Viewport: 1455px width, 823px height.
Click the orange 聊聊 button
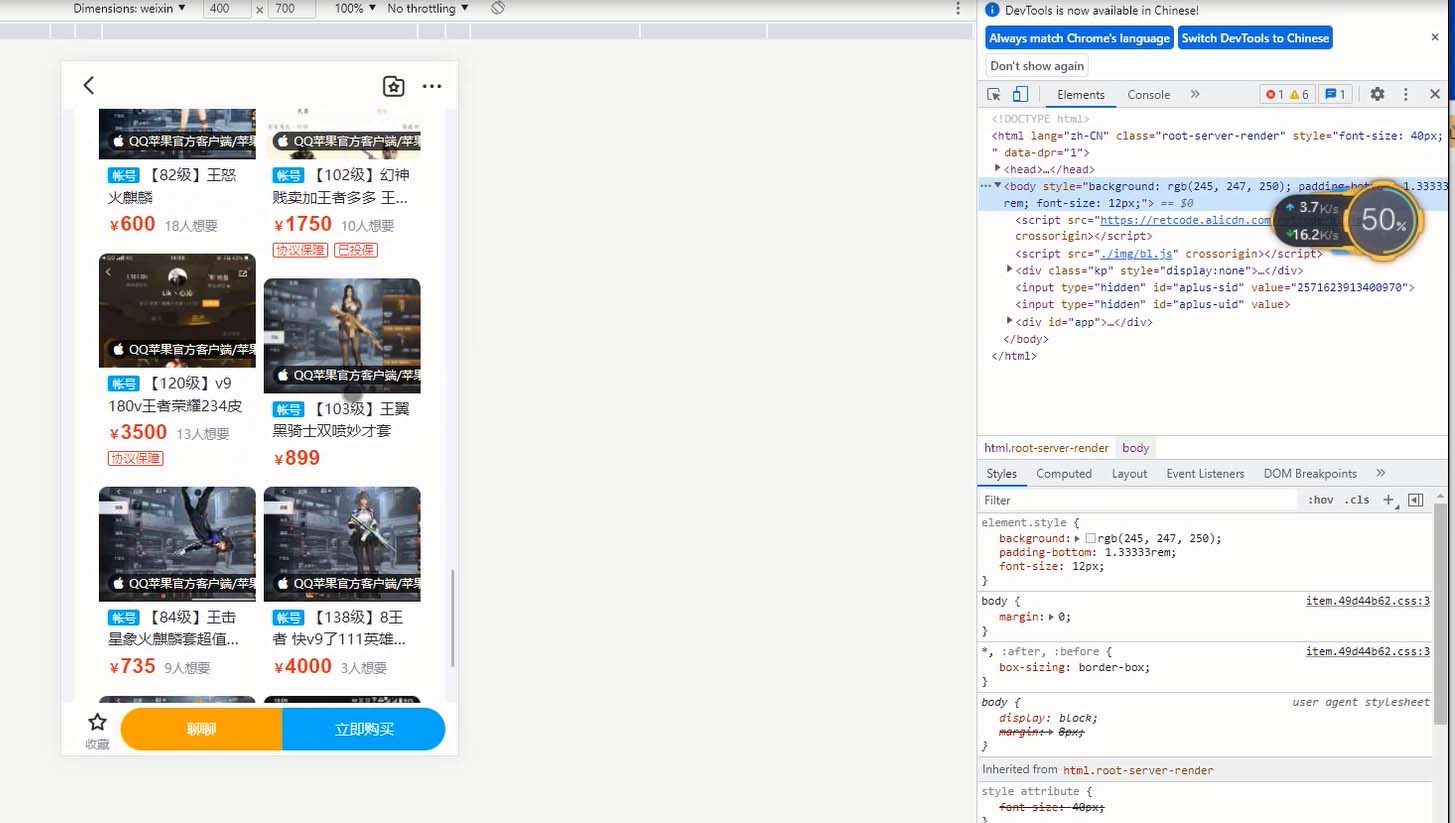[x=201, y=729]
